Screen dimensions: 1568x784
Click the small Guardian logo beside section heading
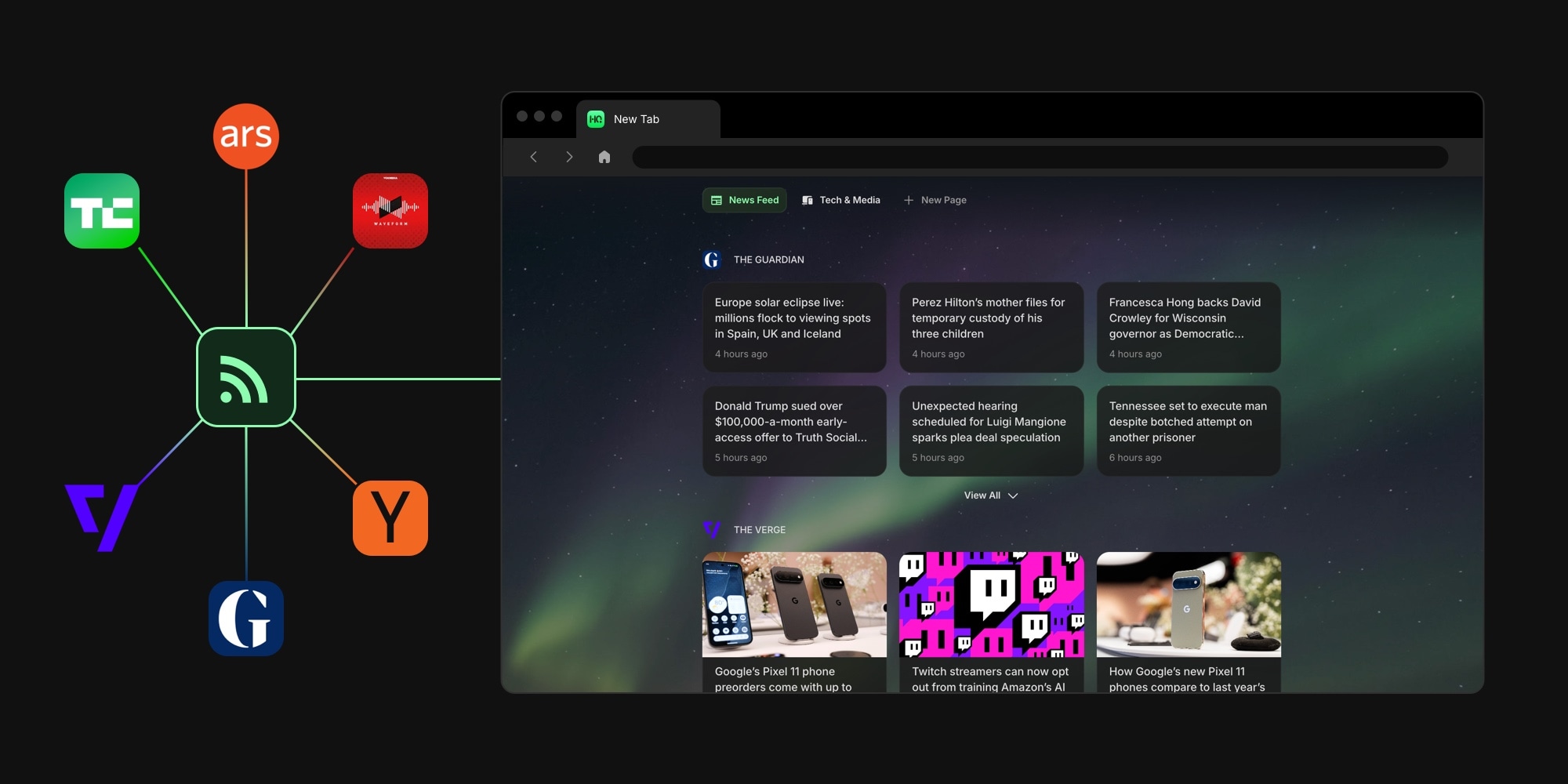pyautogui.click(x=712, y=260)
